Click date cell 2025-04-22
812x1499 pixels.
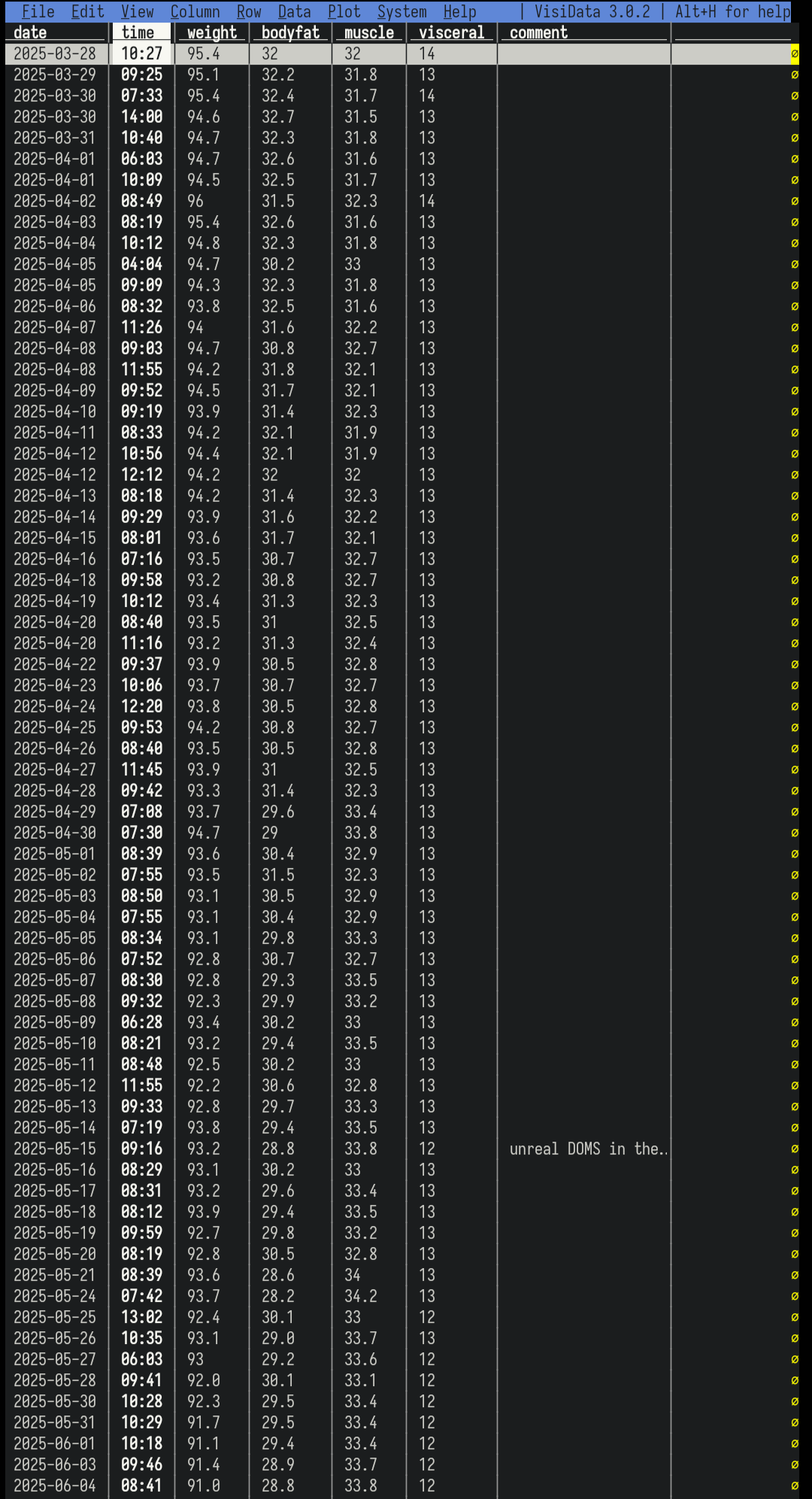(55, 664)
